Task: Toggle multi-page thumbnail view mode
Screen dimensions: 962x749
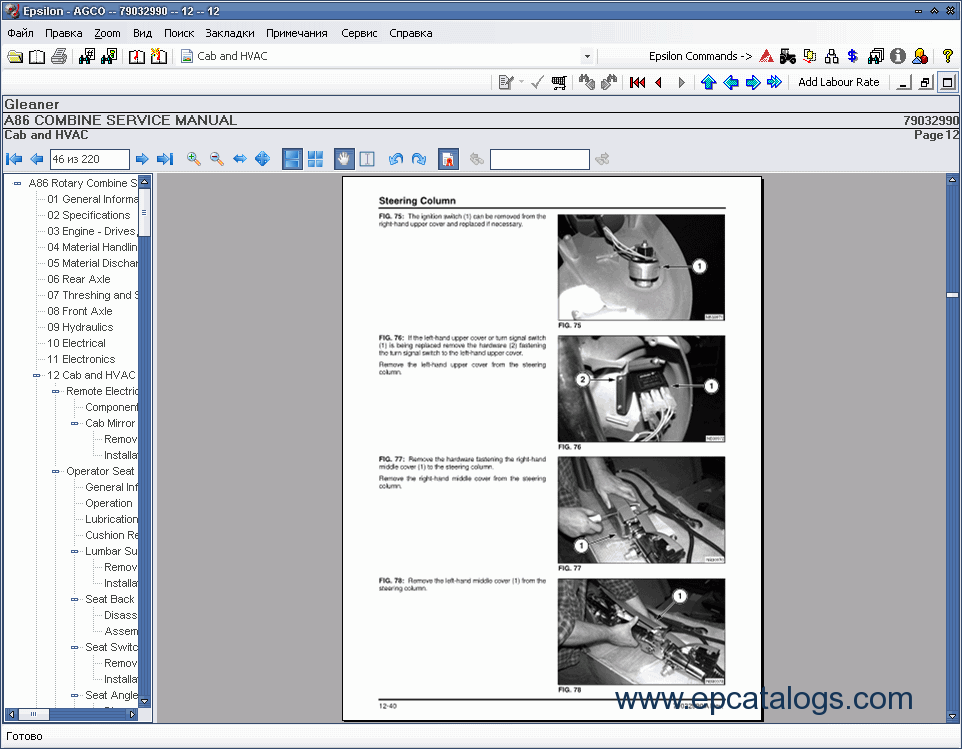Action: (315, 159)
